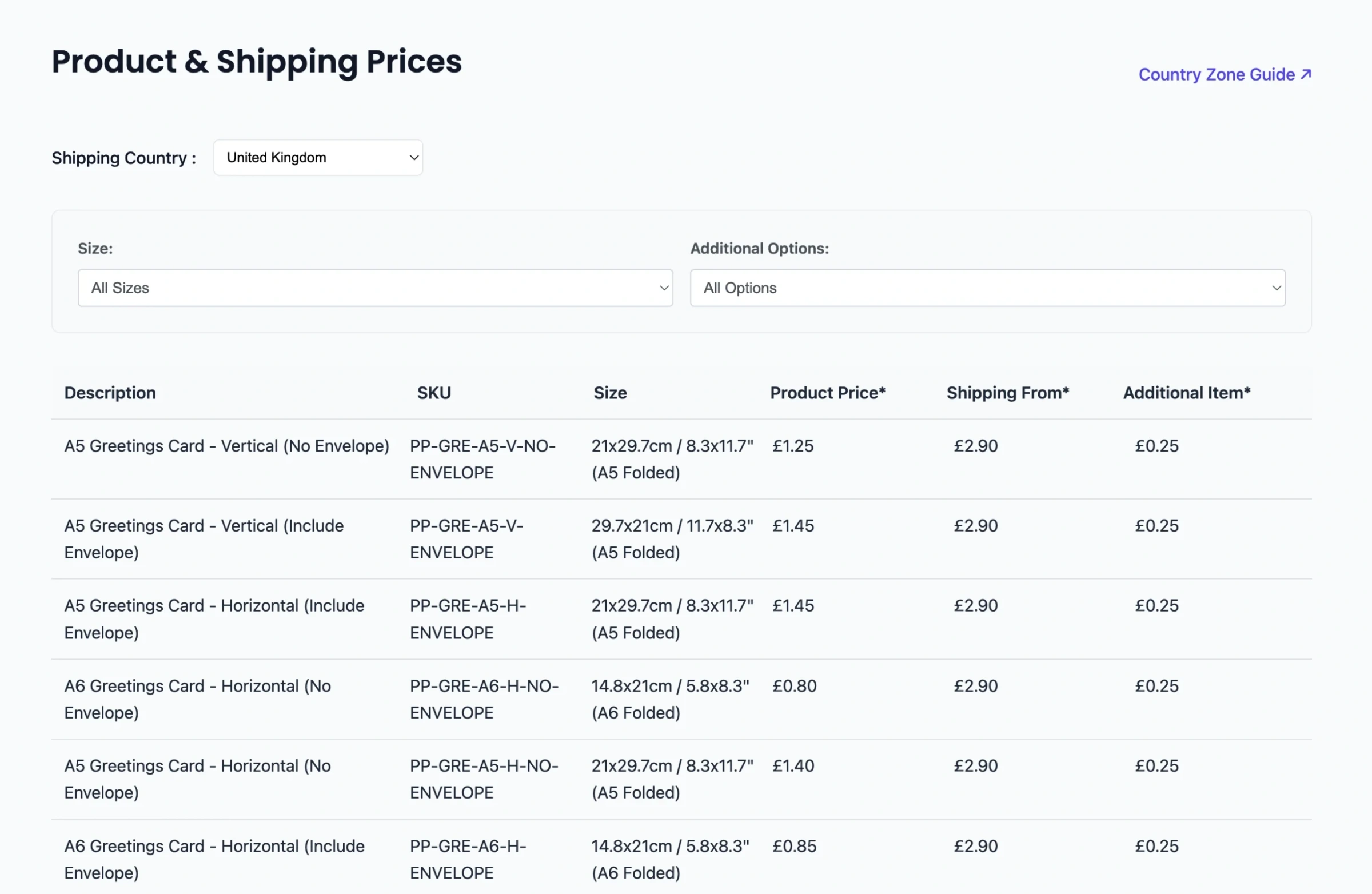Select the Description column header
Image resolution: width=1372 pixels, height=894 pixels.
click(110, 393)
